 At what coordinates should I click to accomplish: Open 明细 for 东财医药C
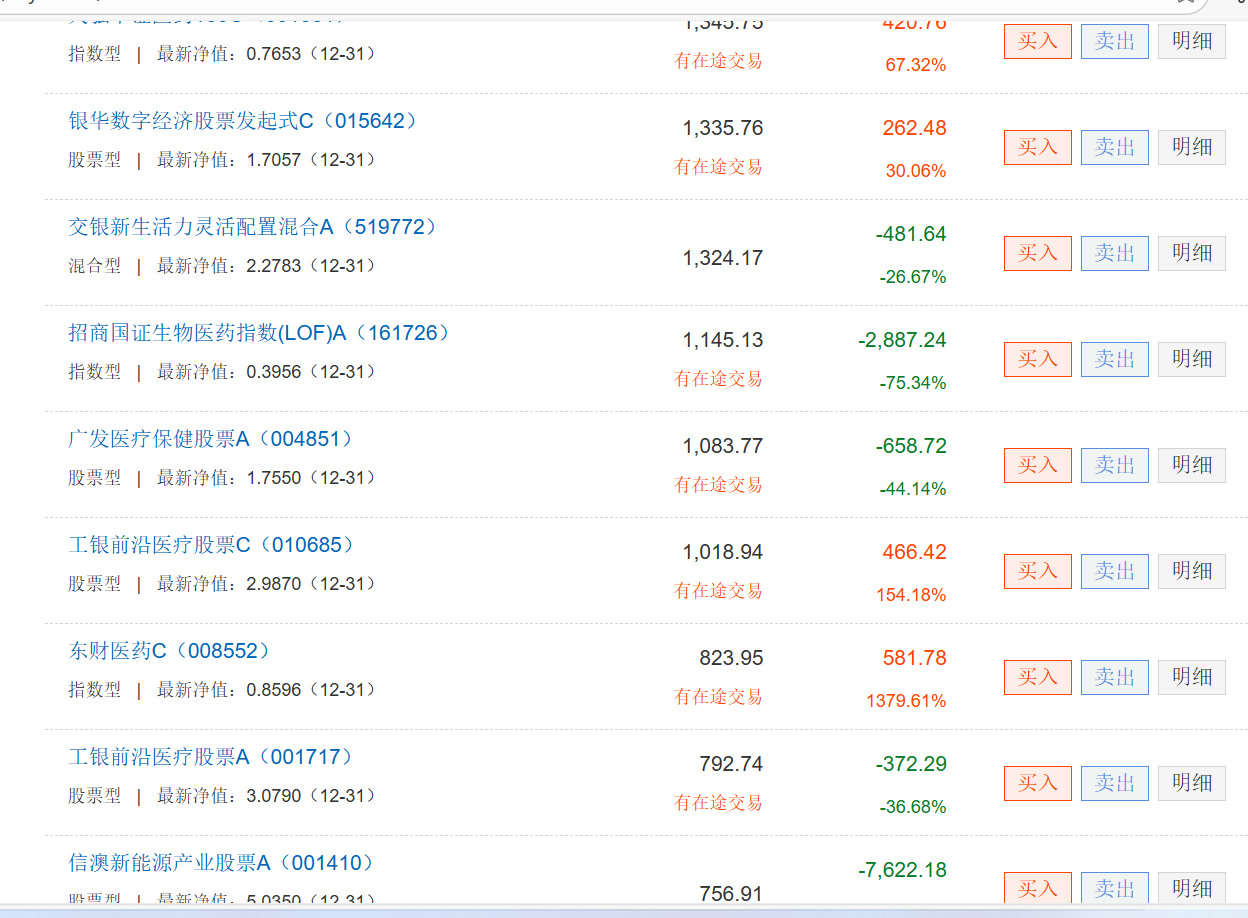click(1192, 677)
